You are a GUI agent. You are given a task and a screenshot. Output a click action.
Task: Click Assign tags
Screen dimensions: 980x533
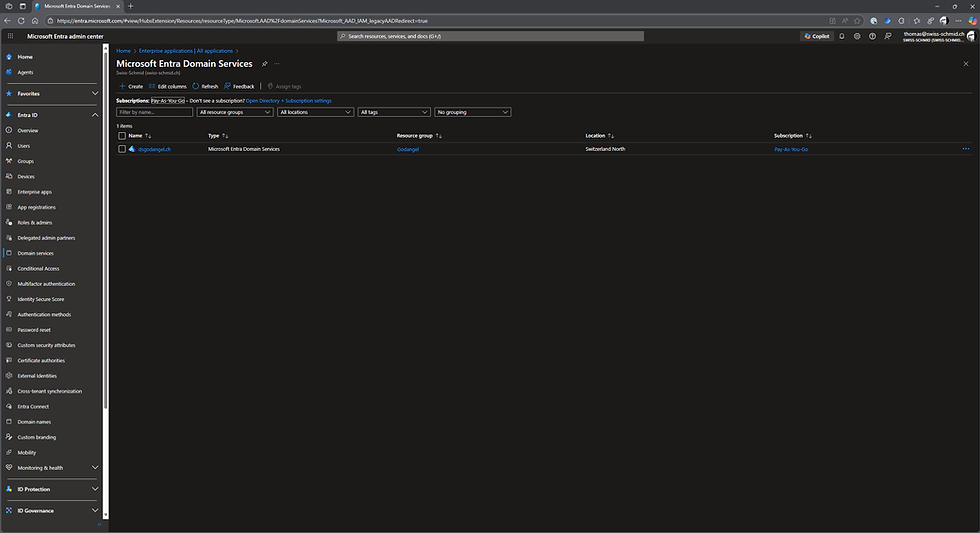(284, 86)
